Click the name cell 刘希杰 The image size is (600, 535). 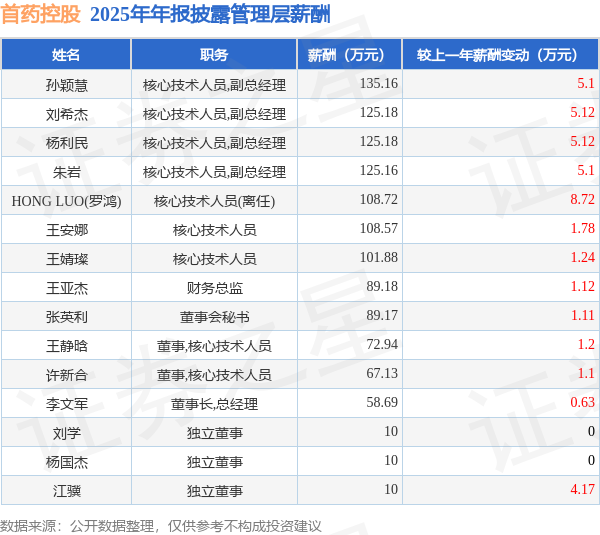coord(67,114)
